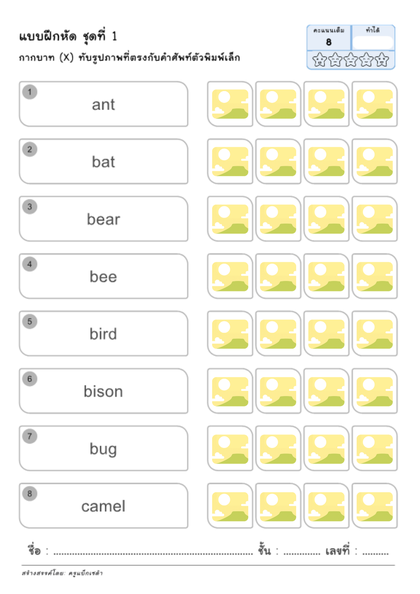Click the number 5 badge icon
The width and height of the screenshot is (420, 594).
coord(30,322)
